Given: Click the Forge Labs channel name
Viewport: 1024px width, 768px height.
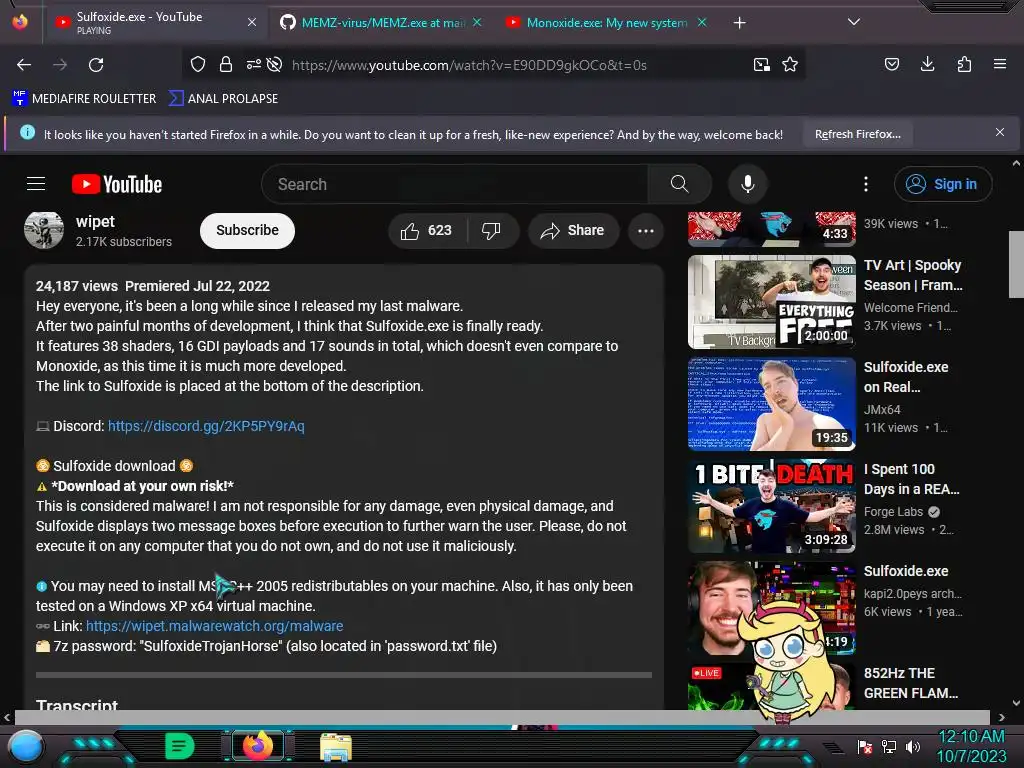Looking at the screenshot, I should (x=895, y=511).
